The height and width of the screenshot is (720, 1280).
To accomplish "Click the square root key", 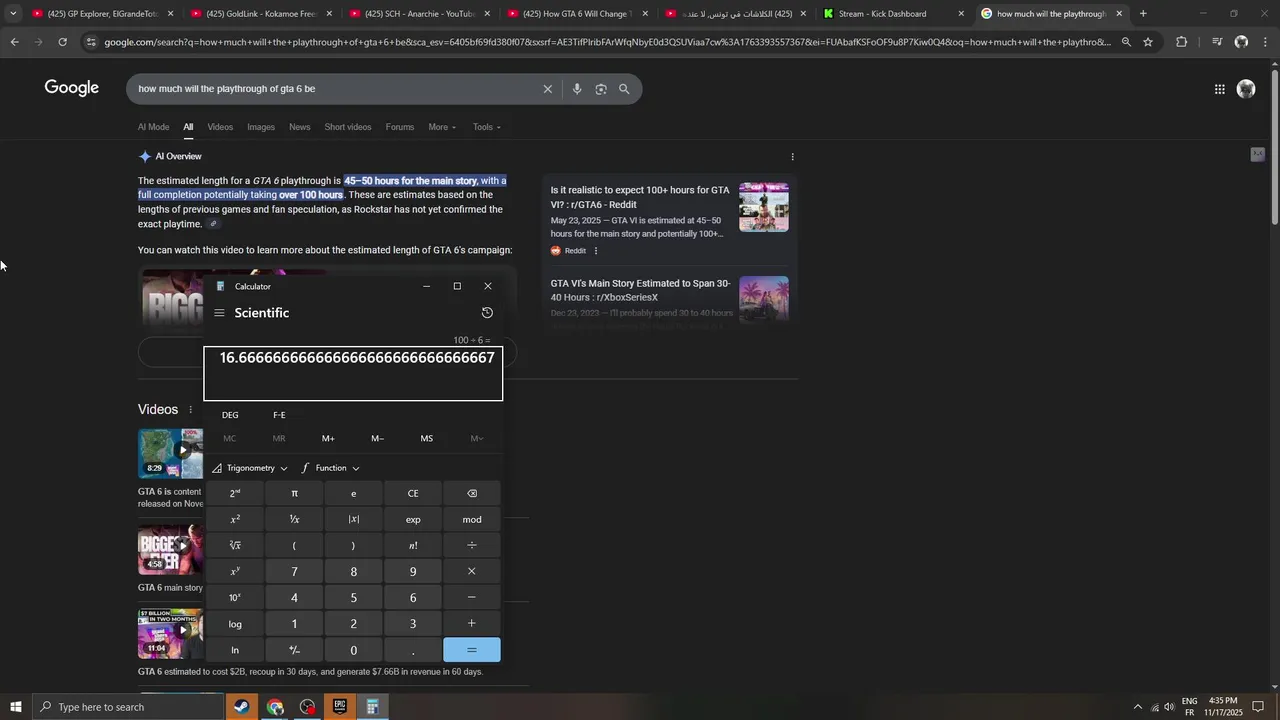I will coord(235,545).
